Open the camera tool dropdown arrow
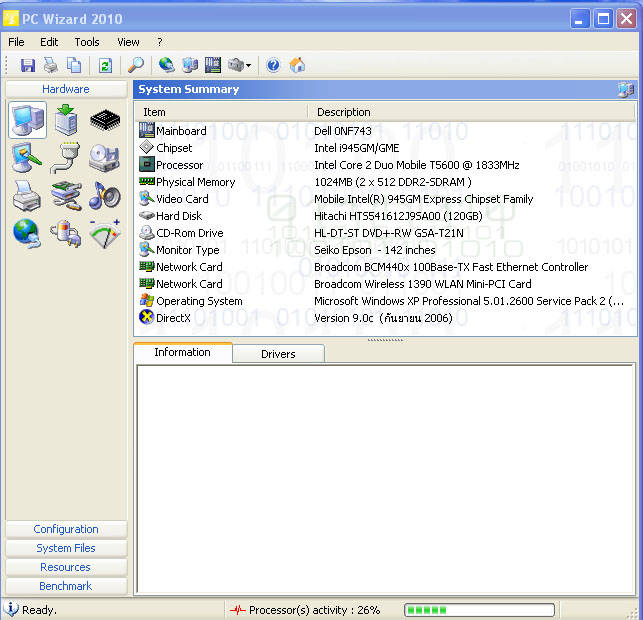This screenshot has width=643, height=620. [x=248, y=66]
